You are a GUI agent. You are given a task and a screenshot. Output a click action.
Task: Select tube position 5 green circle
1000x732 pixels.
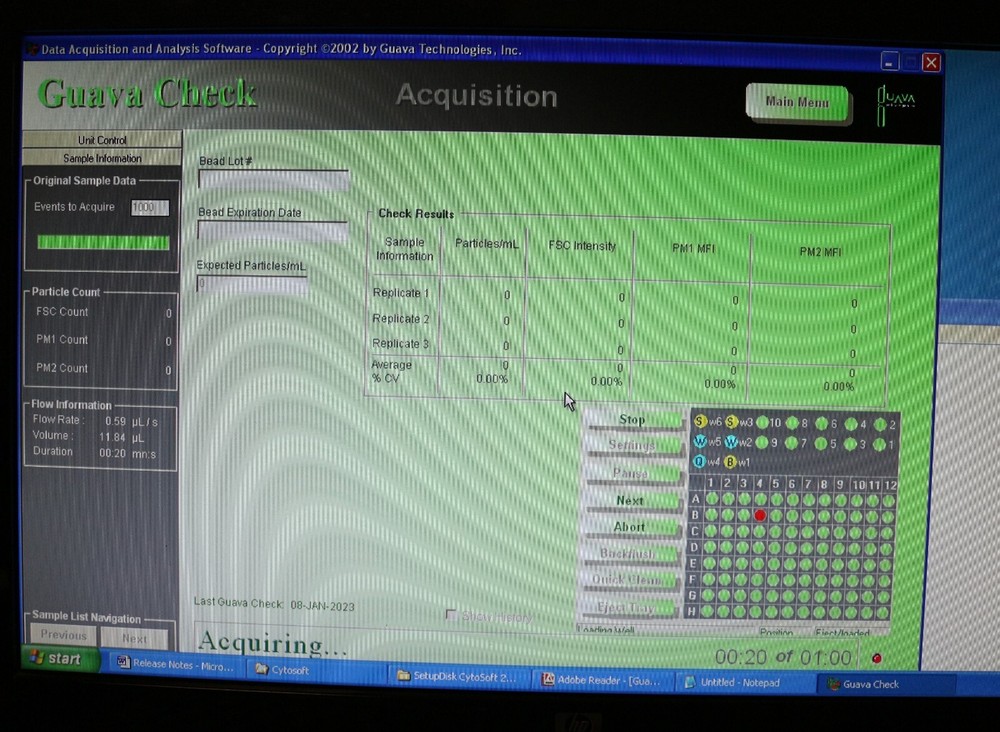click(x=821, y=443)
